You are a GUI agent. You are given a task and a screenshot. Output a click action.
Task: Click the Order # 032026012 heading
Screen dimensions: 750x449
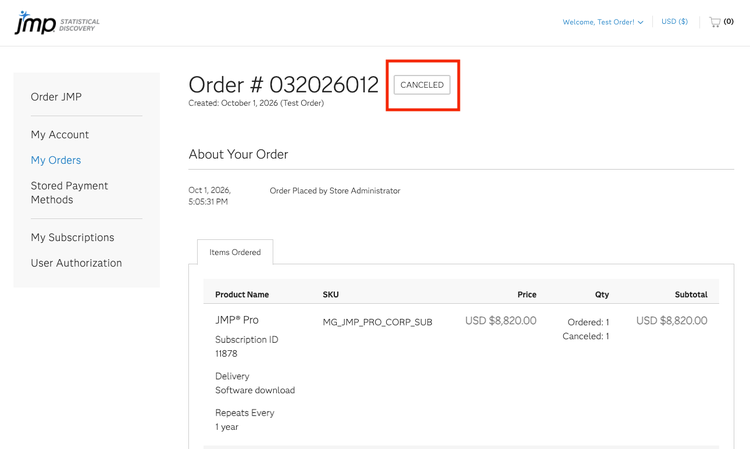tap(283, 85)
